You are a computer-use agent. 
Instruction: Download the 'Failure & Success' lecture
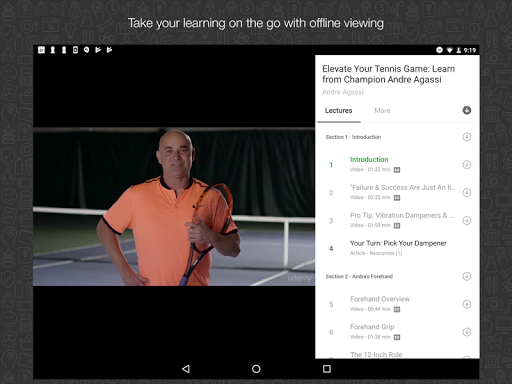coord(467,192)
